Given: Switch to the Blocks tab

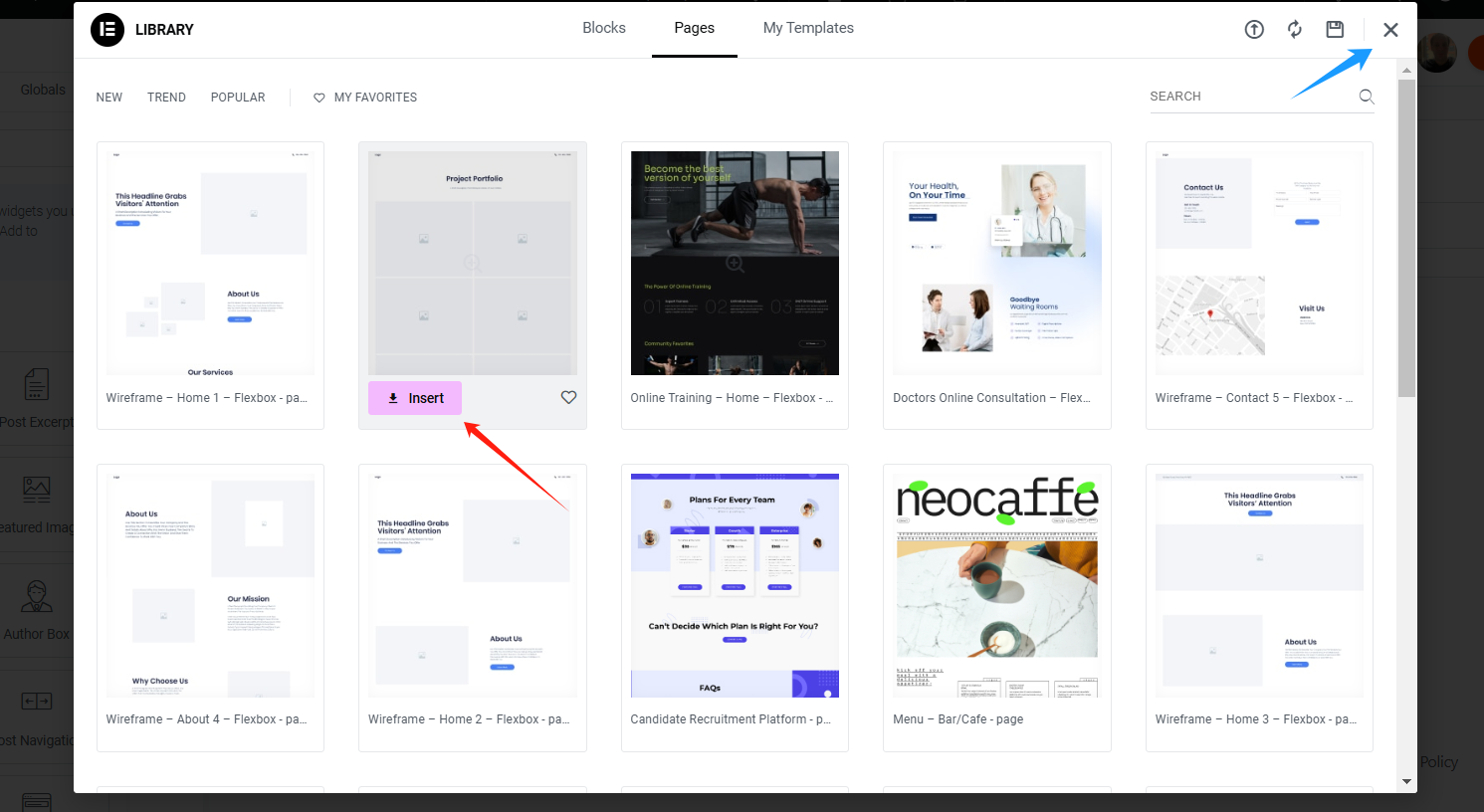Looking at the screenshot, I should [x=603, y=28].
